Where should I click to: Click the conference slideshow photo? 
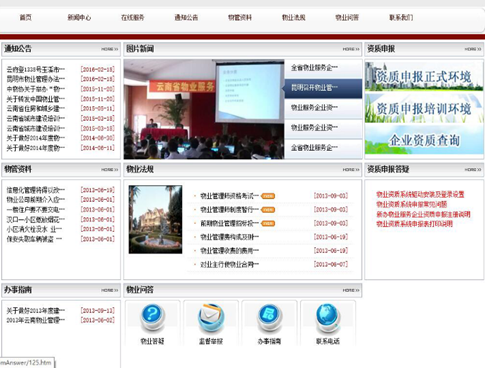point(204,109)
